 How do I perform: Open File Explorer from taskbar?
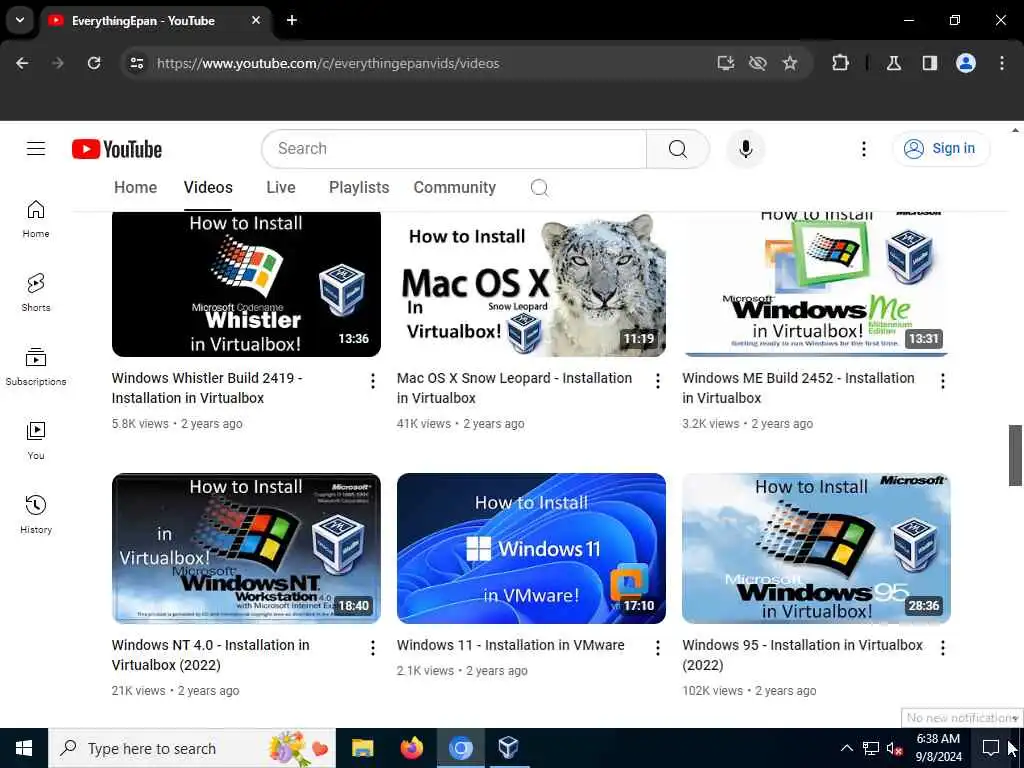coord(362,748)
